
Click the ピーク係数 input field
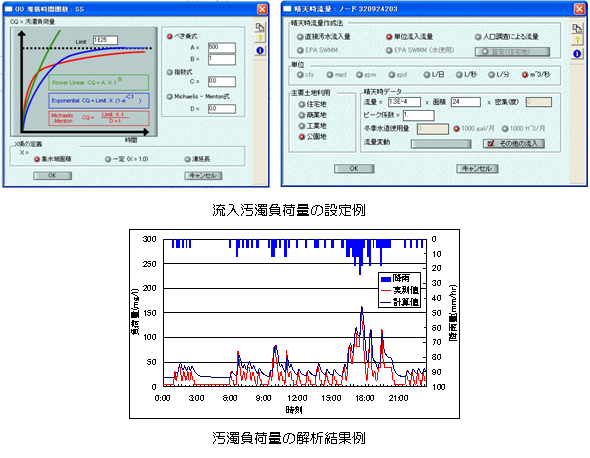click(418, 115)
